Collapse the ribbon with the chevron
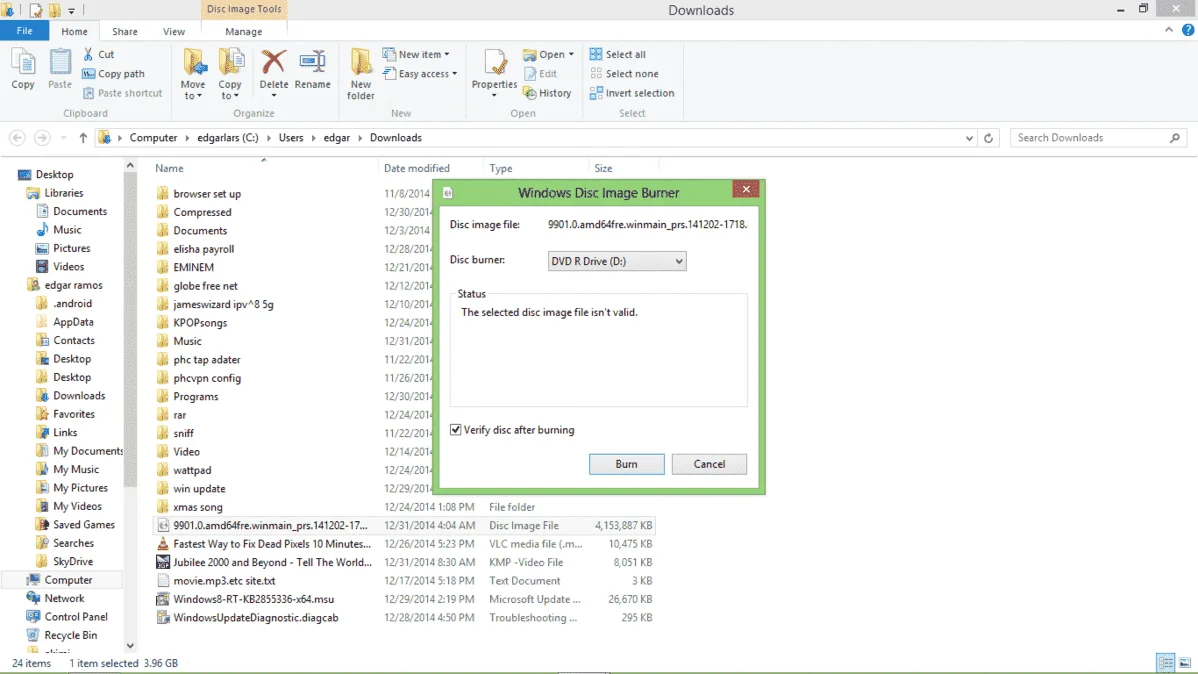The width and height of the screenshot is (1198, 674). click(x=1169, y=31)
